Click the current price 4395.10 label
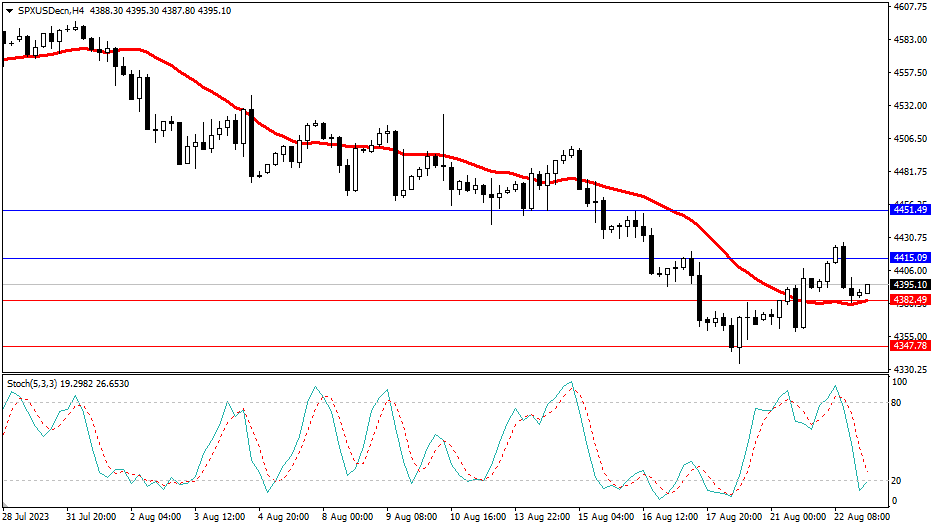Image resolution: width=934 pixels, height=526 pixels. coord(909,285)
